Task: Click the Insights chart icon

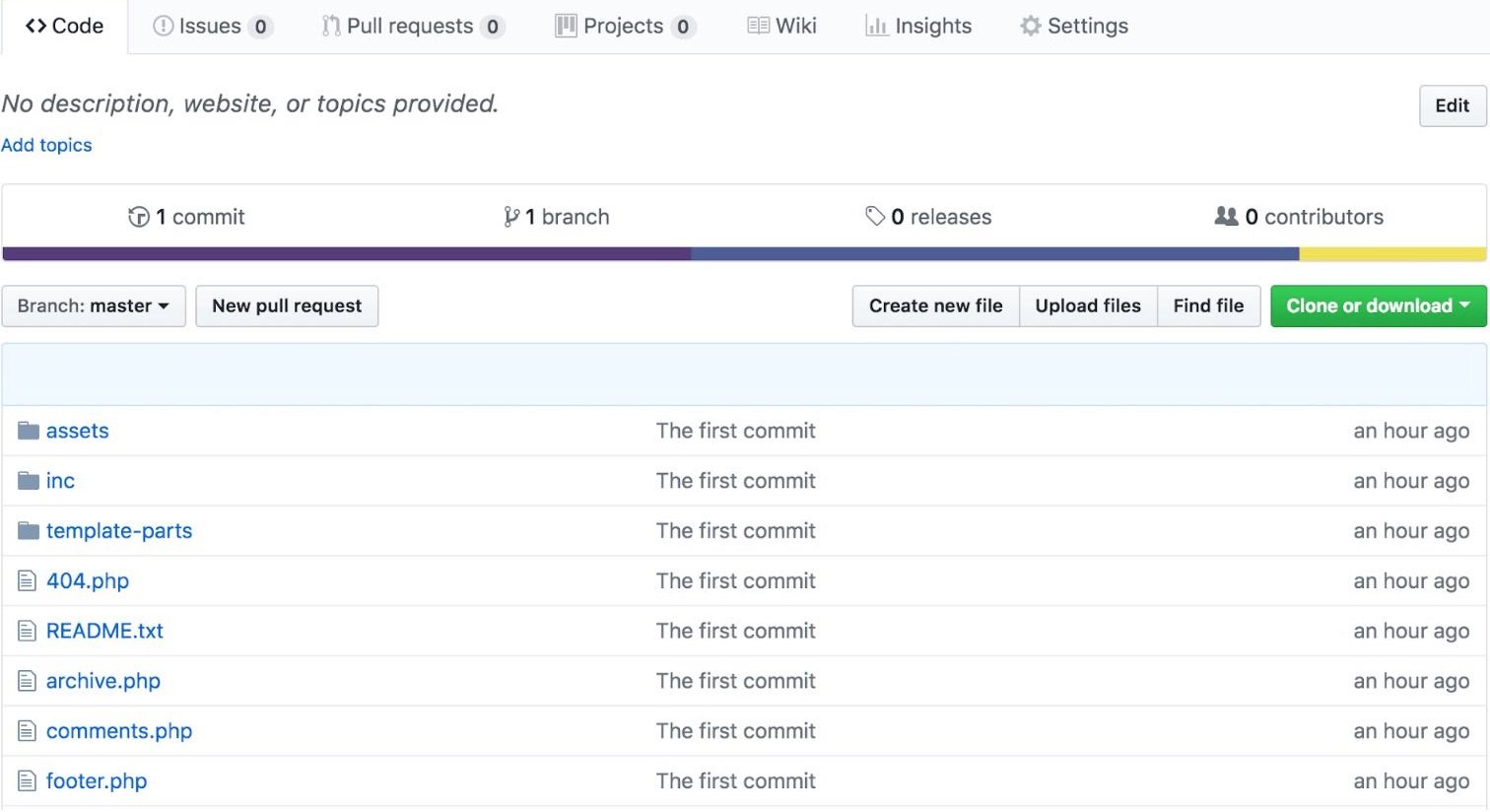Action: [875, 26]
